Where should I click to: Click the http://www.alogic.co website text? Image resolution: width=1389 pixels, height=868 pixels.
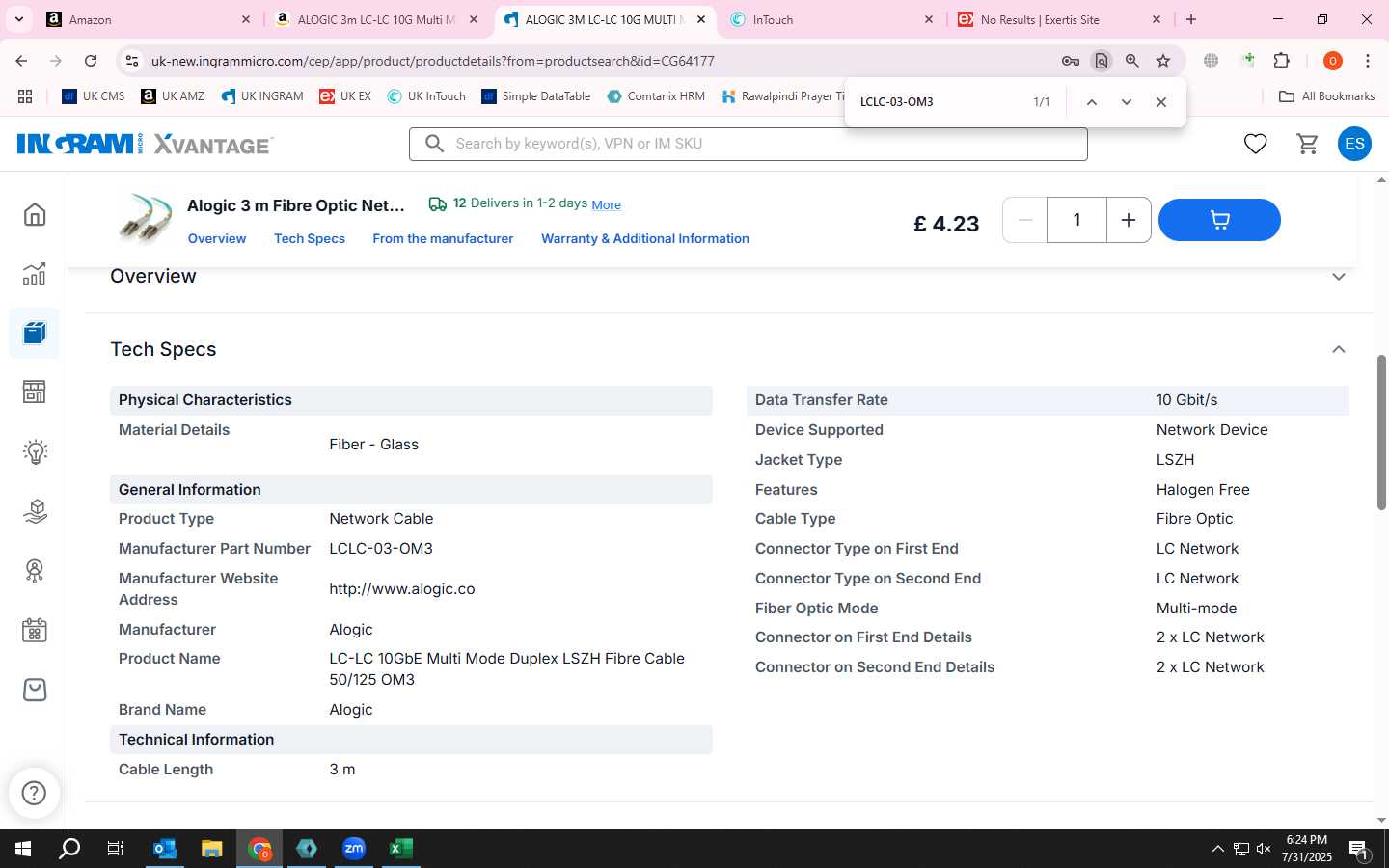pyautogui.click(x=402, y=589)
